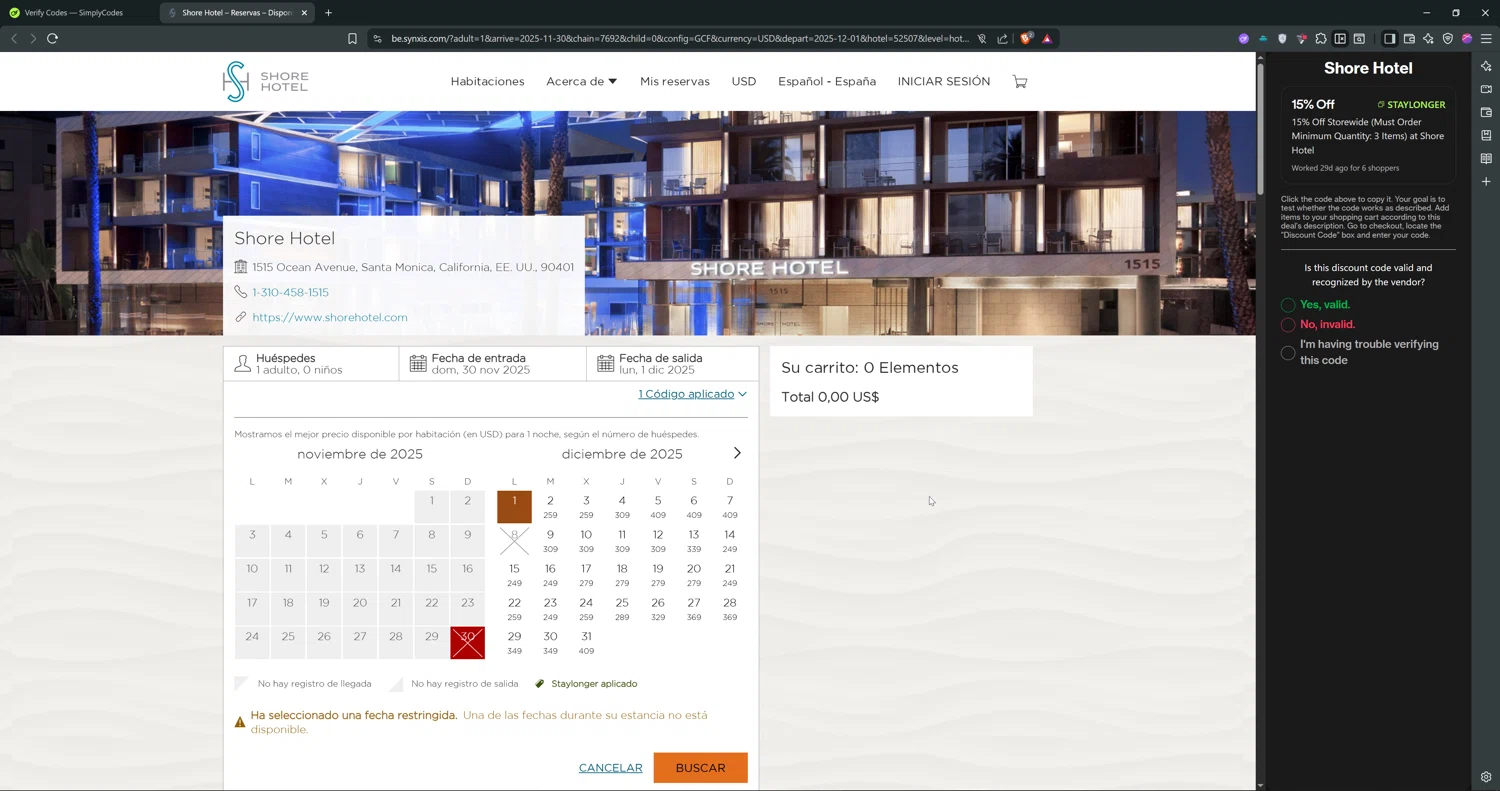Toggle the browser sidebar panel icon
The image size is (1500, 791).
pyautogui.click(x=1389, y=39)
